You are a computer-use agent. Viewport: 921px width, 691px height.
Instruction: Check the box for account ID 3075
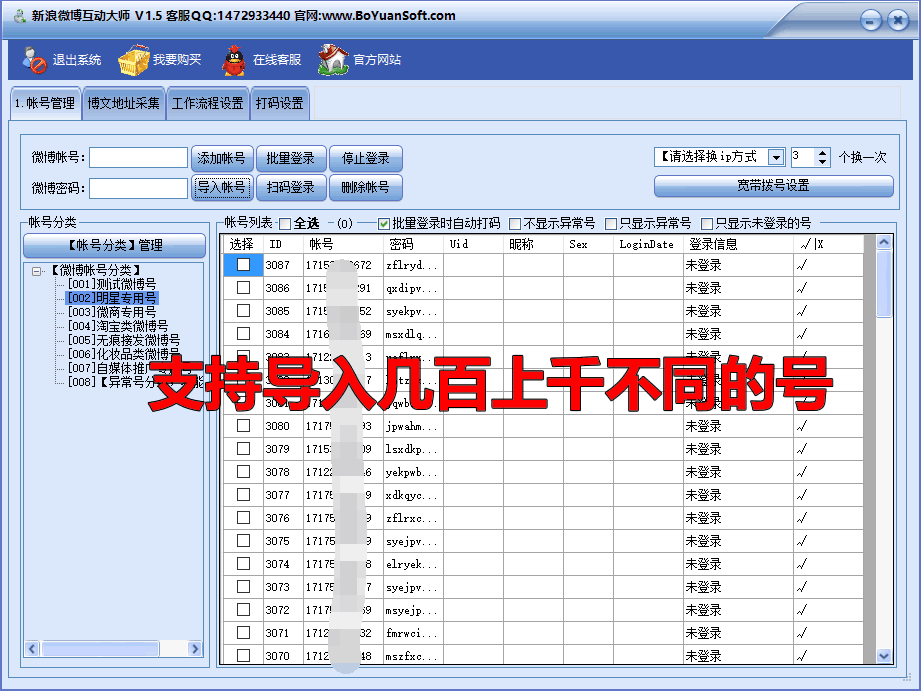pyautogui.click(x=243, y=541)
